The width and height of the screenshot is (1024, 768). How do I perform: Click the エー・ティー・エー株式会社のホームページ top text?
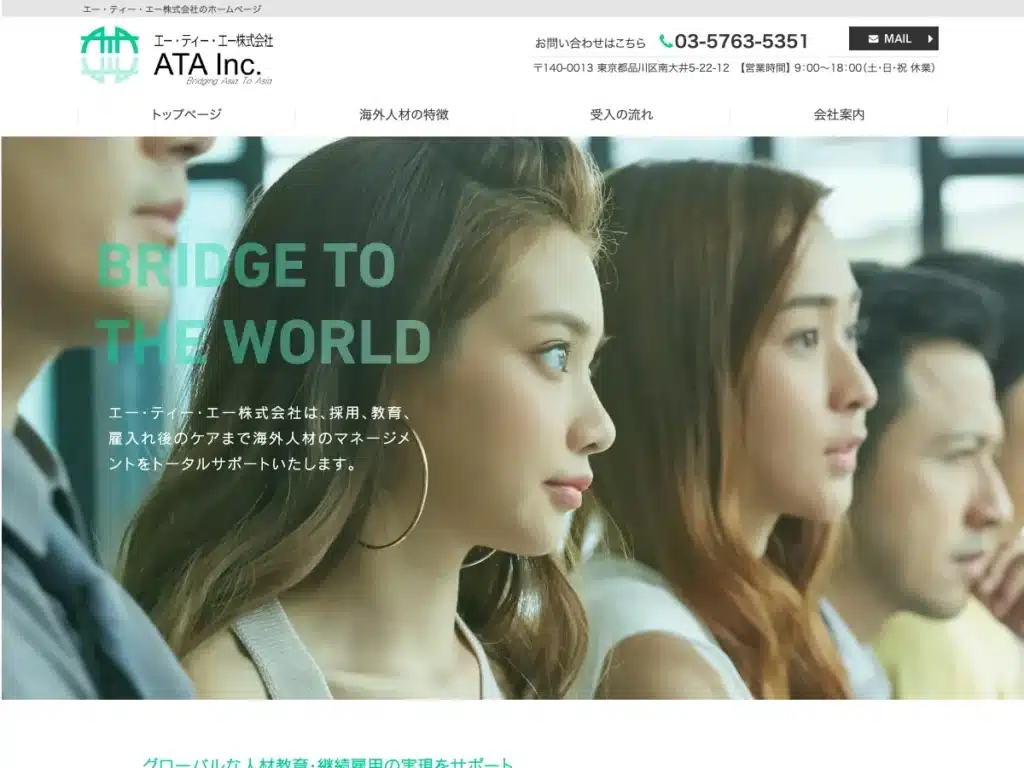pyautogui.click(x=172, y=9)
